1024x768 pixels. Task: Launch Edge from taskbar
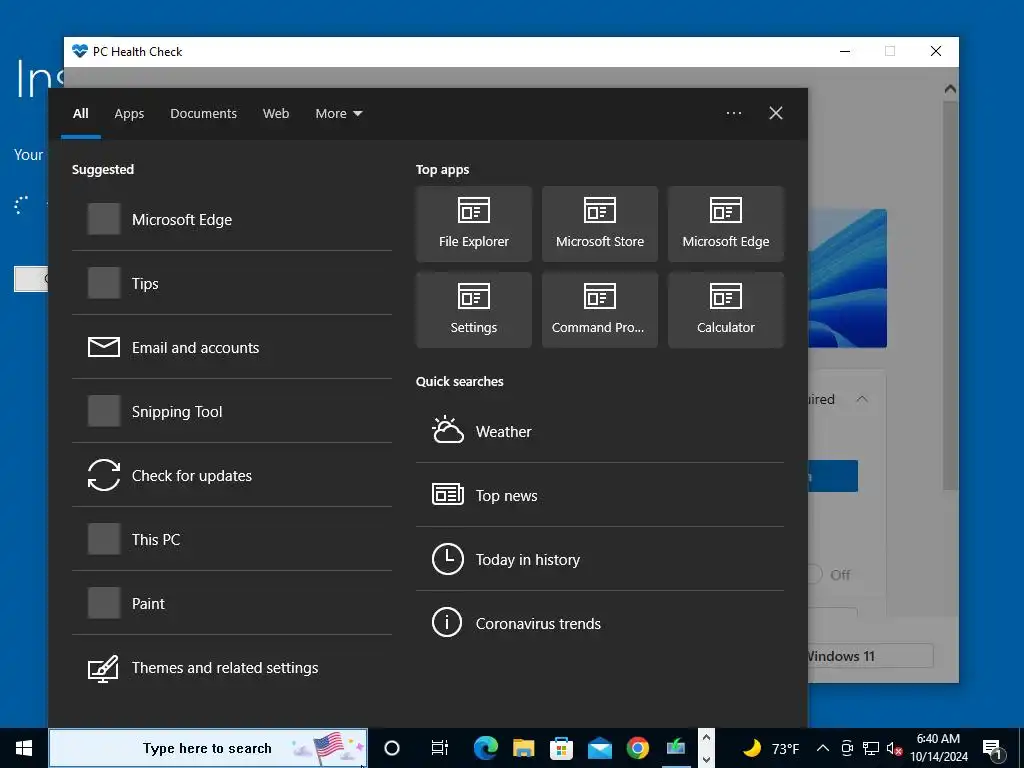coord(485,748)
